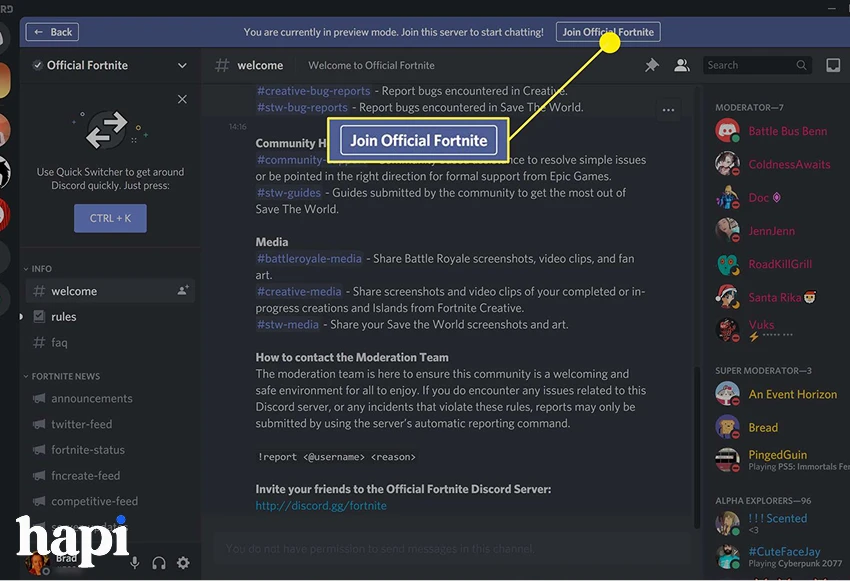Open #battleroyale-media channel link

click(309, 259)
